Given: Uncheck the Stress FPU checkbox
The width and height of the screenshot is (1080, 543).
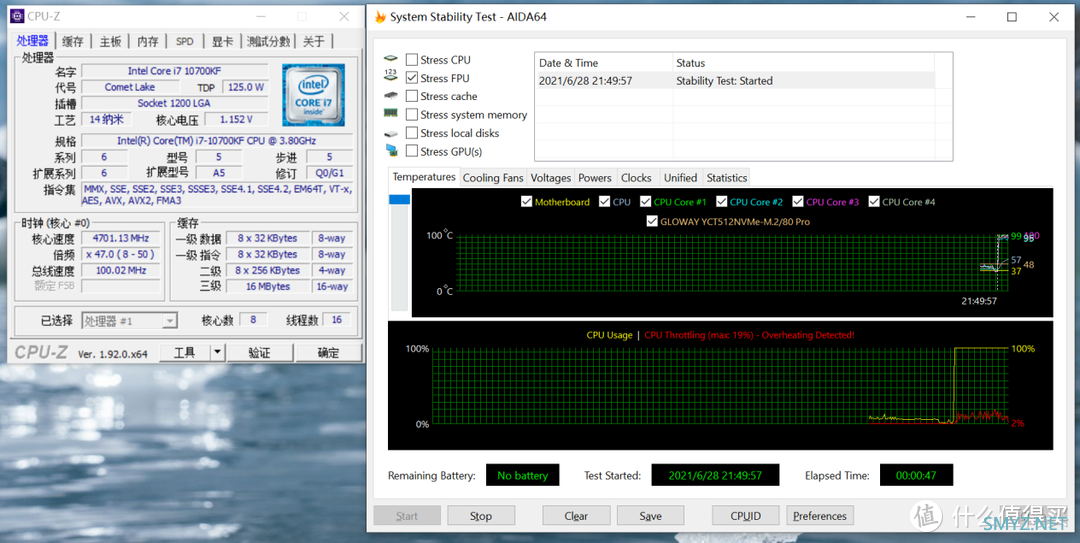Looking at the screenshot, I should coord(411,78).
